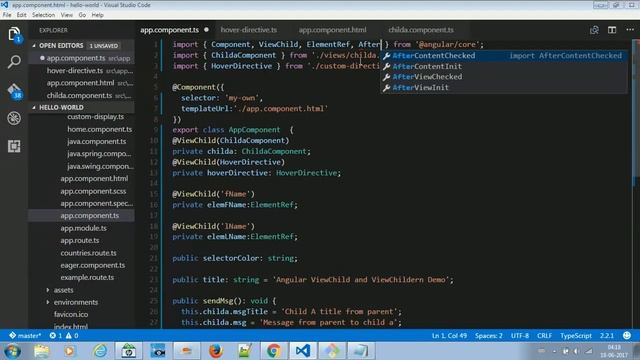Open Google Chrome from the taskbar
Viewport: 640px width, 360px height.
tap(273, 351)
